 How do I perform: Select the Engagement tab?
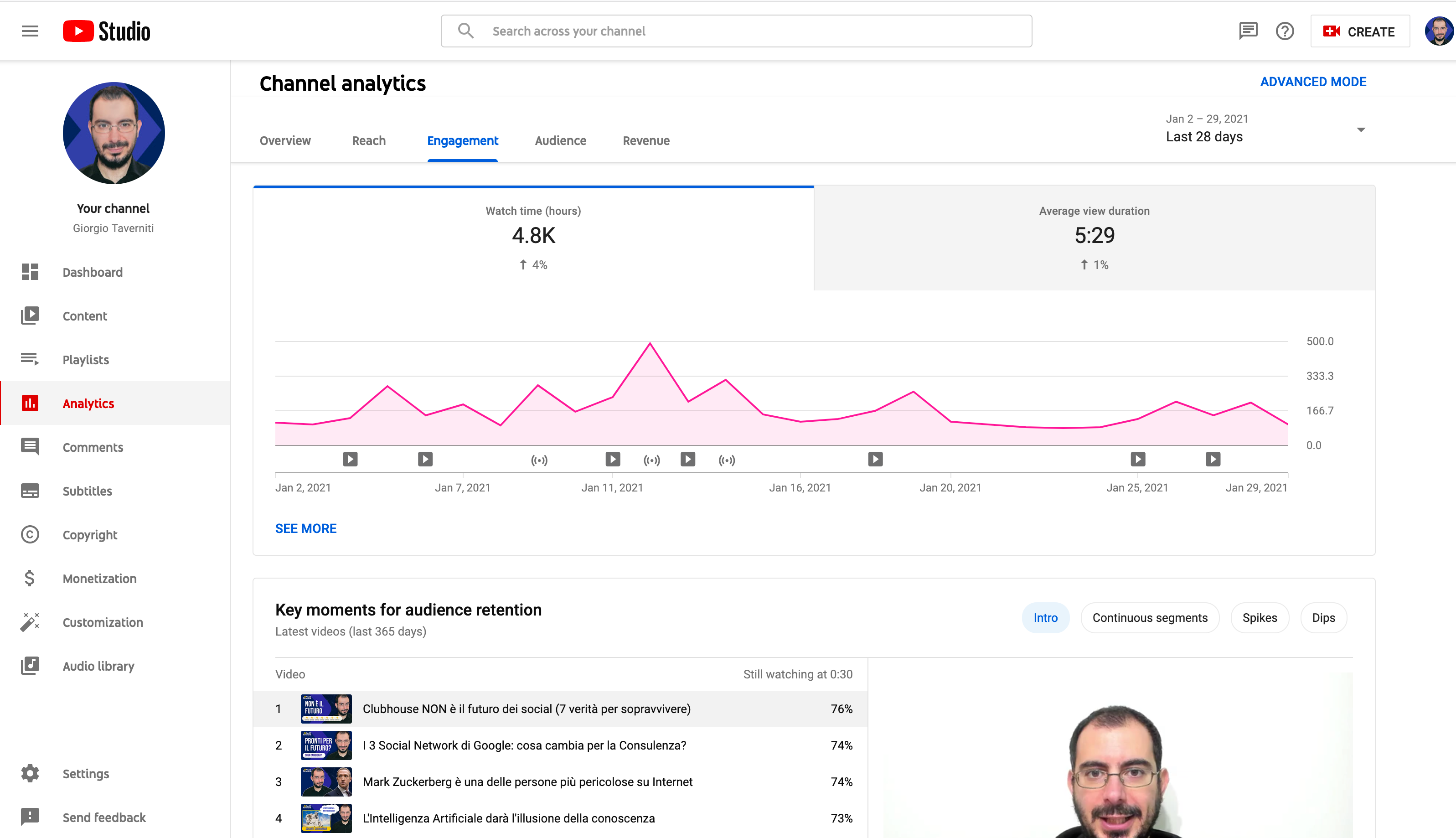click(463, 140)
